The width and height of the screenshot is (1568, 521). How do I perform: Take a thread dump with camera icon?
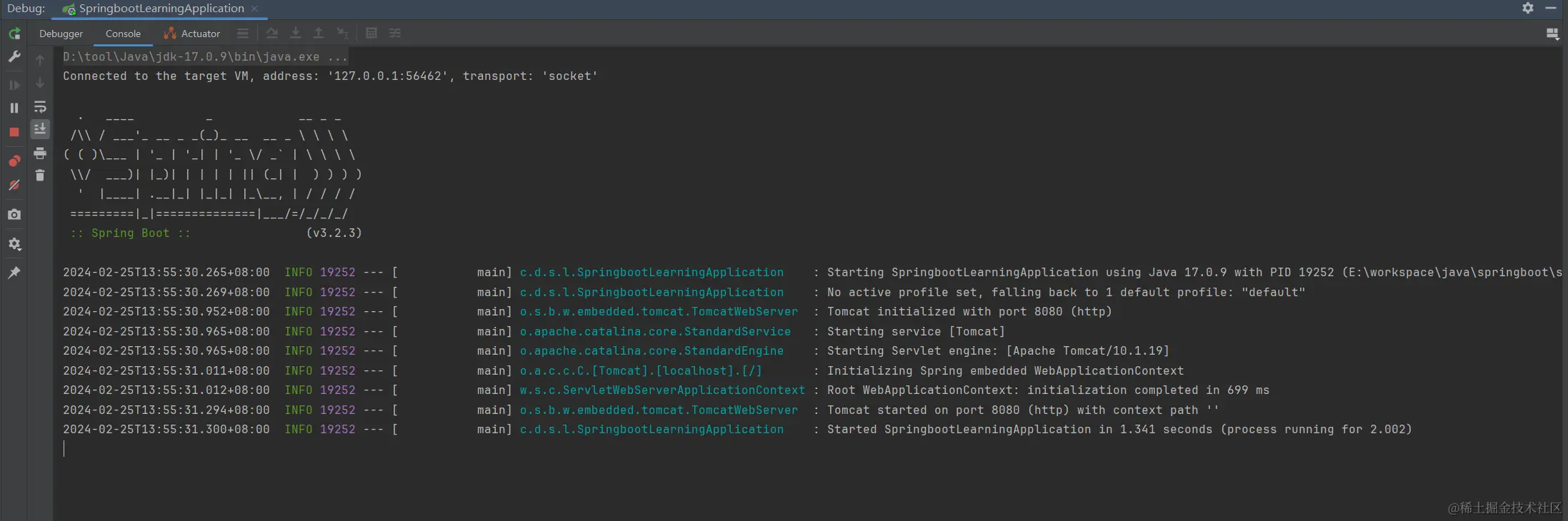(14, 214)
